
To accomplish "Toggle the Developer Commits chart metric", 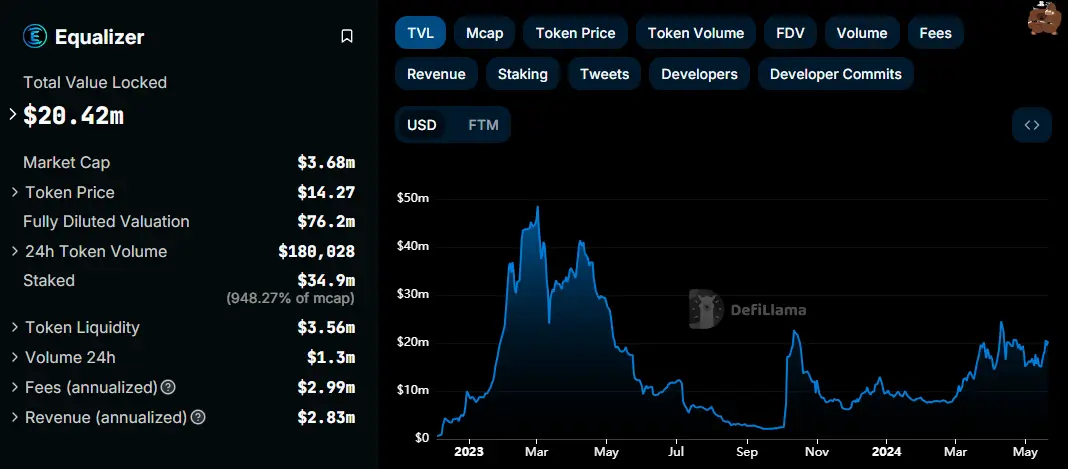I will (836, 74).
